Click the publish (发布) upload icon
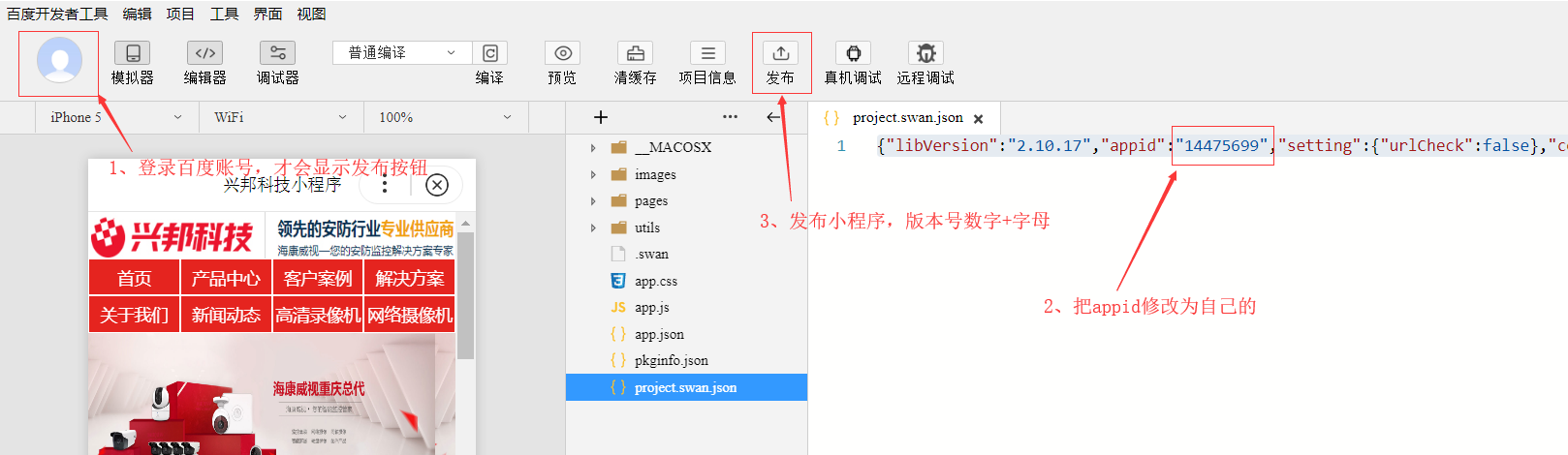Image resolution: width=1568 pixels, height=455 pixels. (x=780, y=53)
